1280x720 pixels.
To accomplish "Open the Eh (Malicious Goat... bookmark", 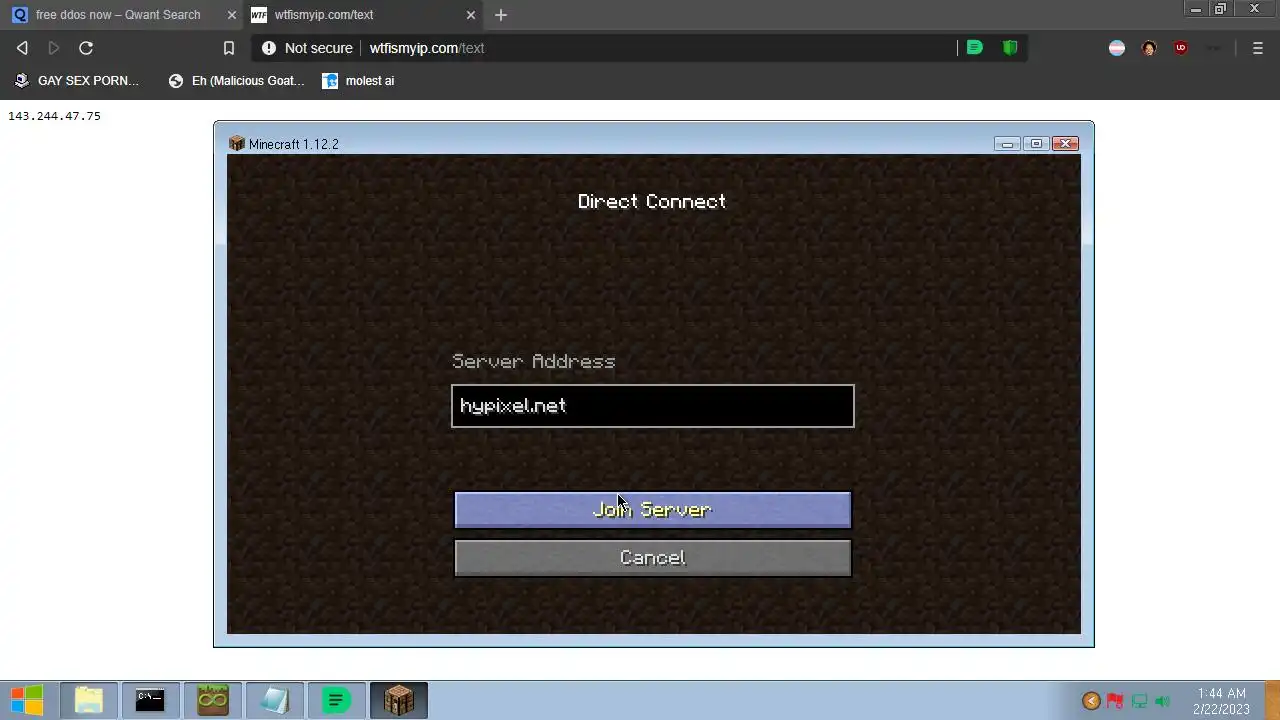I will pyautogui.click(x=236, y=81).
